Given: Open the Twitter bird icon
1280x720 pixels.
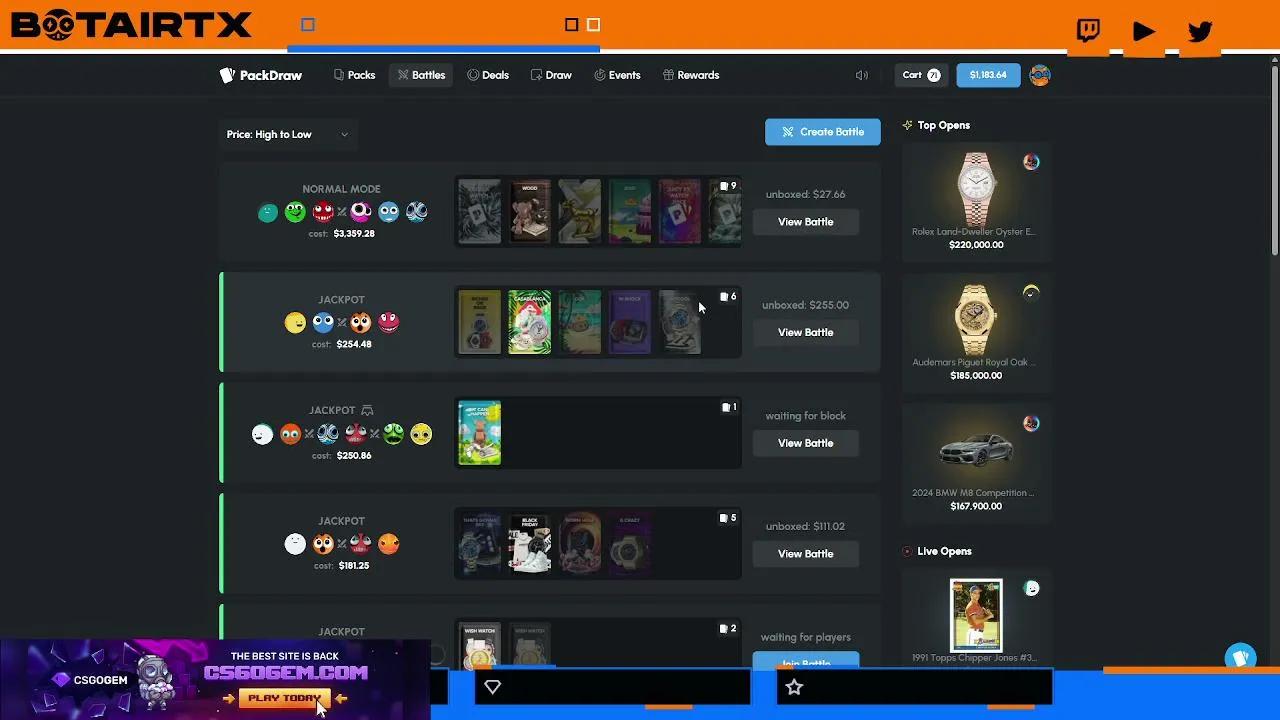Looking at the screenshot, I should (1200, 31).
